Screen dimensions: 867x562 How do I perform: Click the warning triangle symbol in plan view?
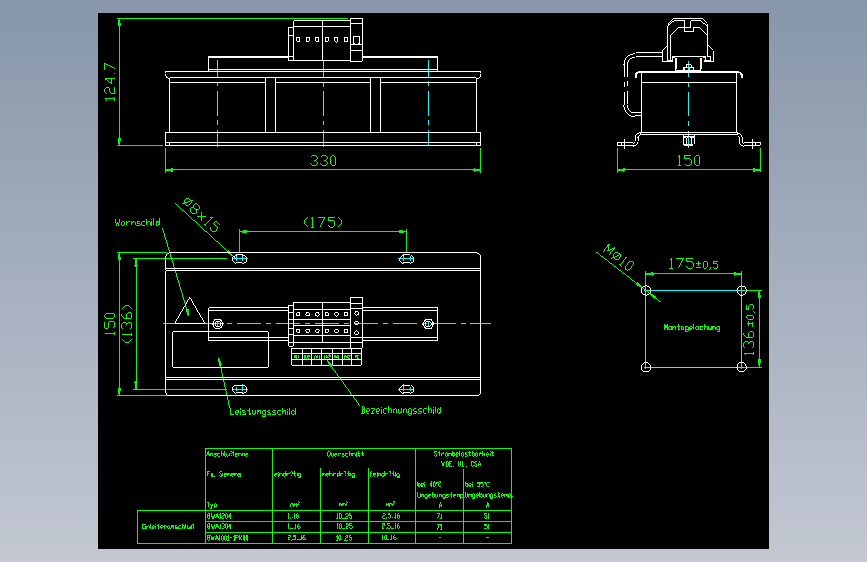pyautogui.click(x=190, y=311)
